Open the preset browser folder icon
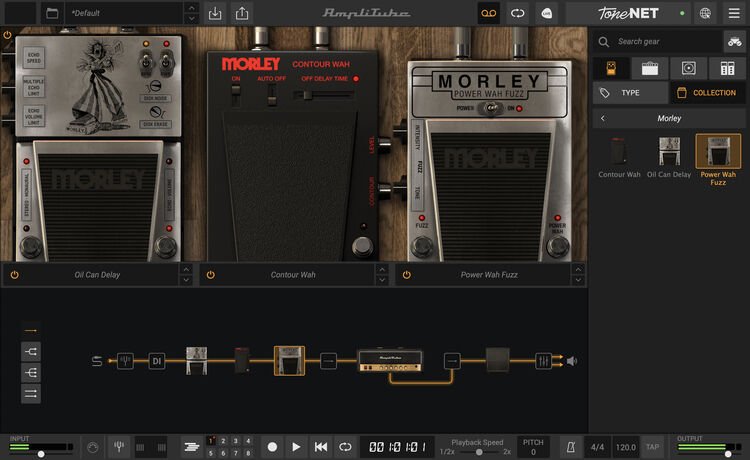The height and width of the screenshot is (460, 750). [x=51, y=13]
